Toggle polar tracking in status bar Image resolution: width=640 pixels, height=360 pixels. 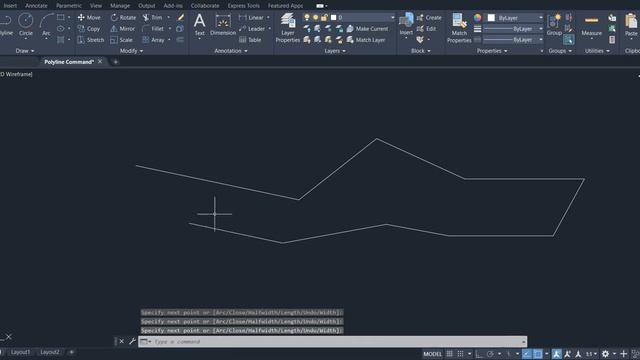coord(490,354)
